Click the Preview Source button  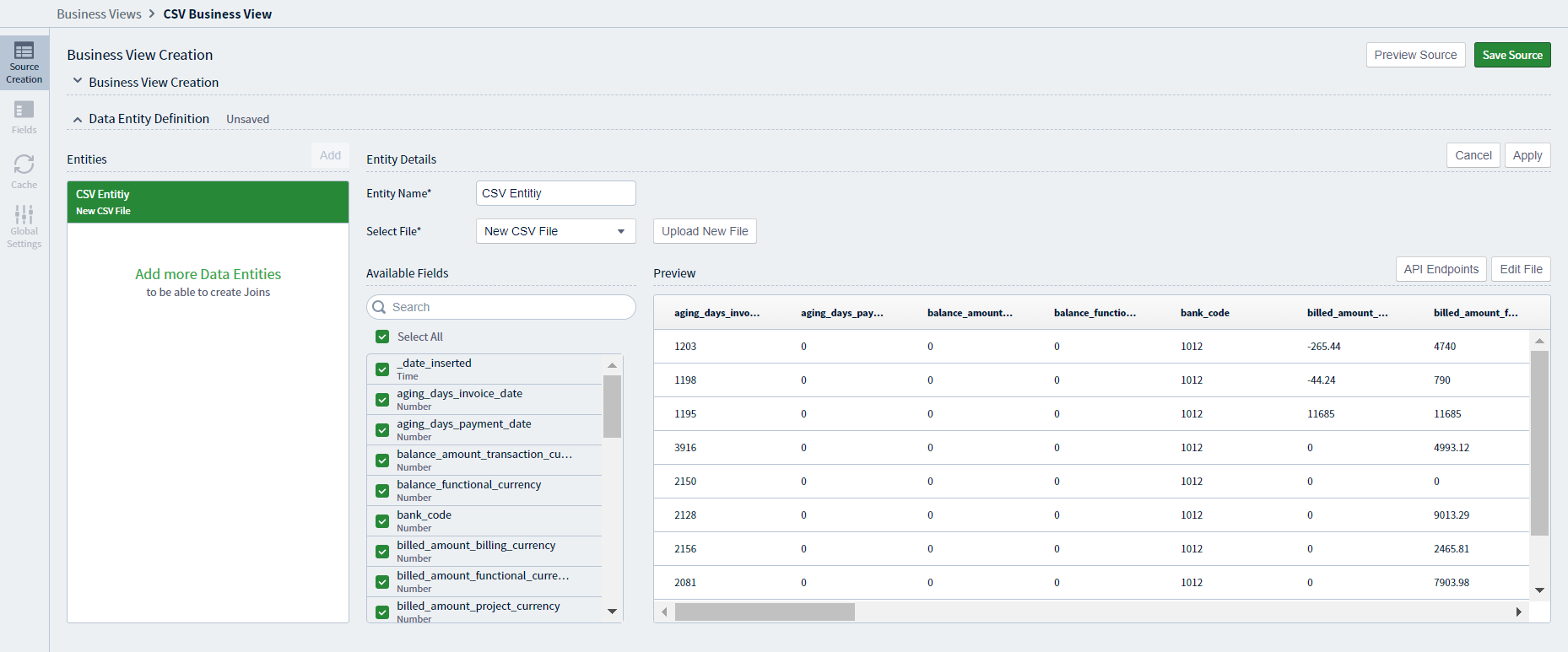(x=1415, y=55)
